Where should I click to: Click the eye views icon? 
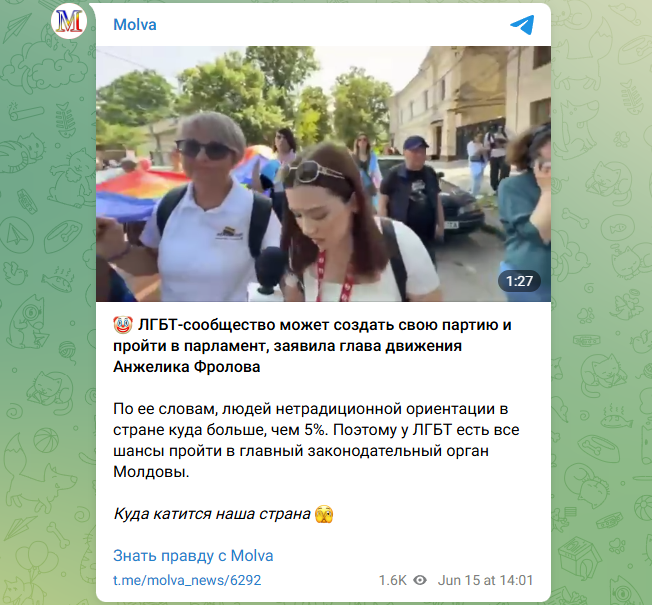tap(420, 580)
